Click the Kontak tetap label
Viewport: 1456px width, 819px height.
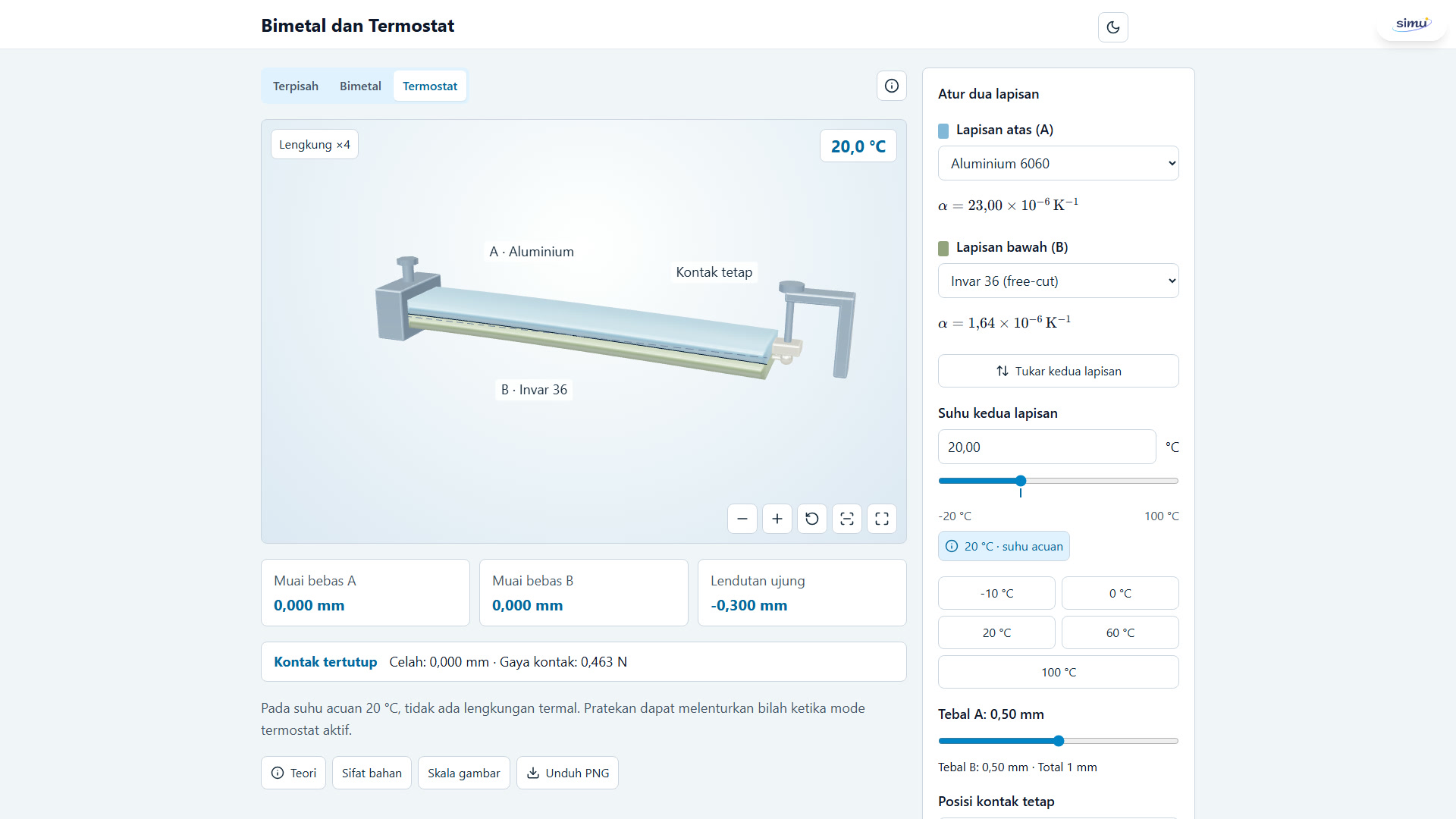pos(714,272)
